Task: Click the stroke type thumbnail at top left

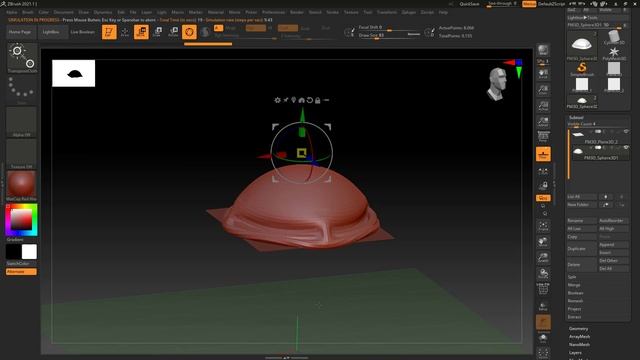Action: tap(22, 58)
